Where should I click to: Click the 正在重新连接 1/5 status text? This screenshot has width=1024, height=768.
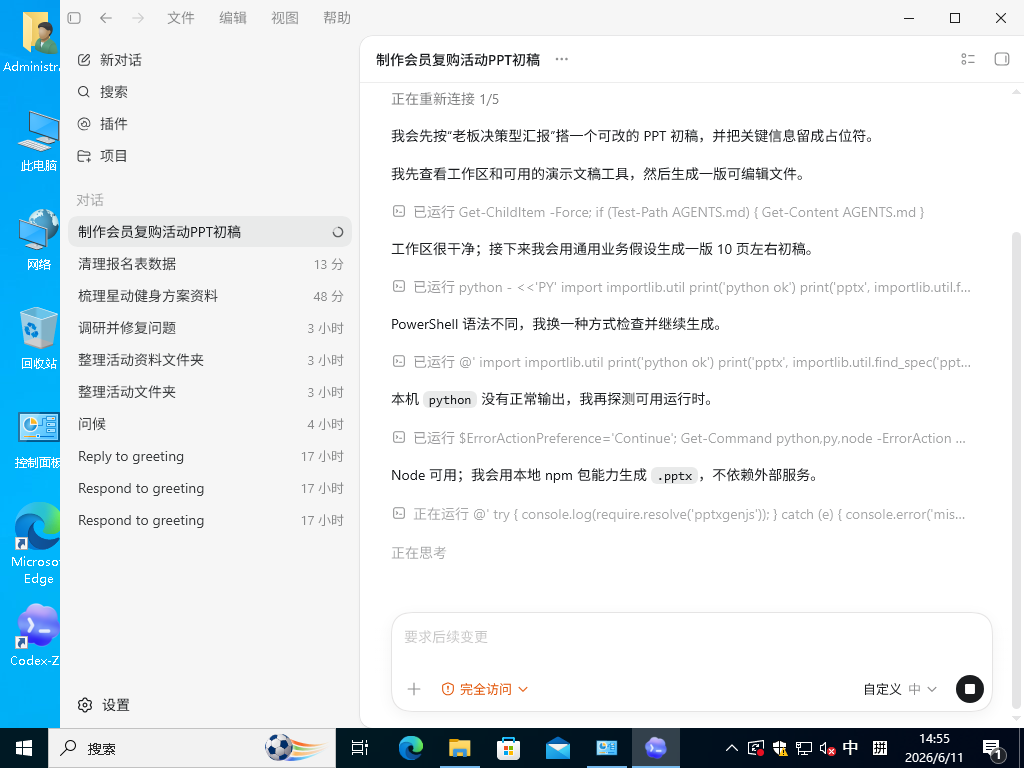point(445,99)
